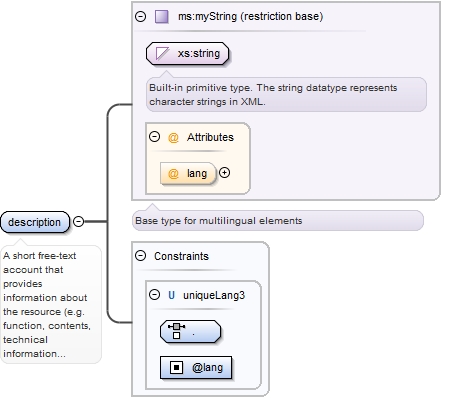The image size is (458, 398).
Task: Expand the lang attribute details
Action: [x=224, y=173]
